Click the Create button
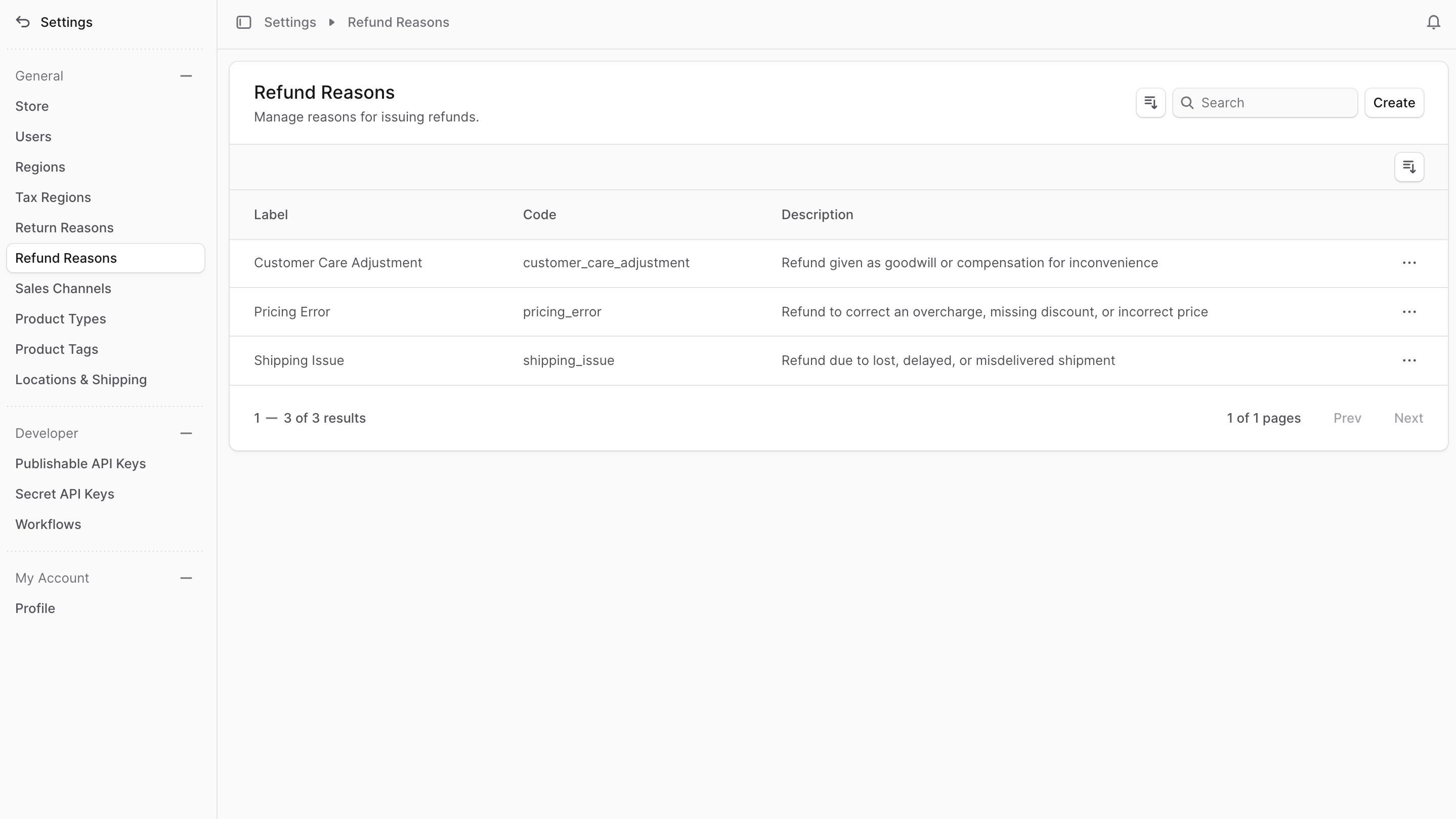1456x819 pixels. tap(1394, 102)
